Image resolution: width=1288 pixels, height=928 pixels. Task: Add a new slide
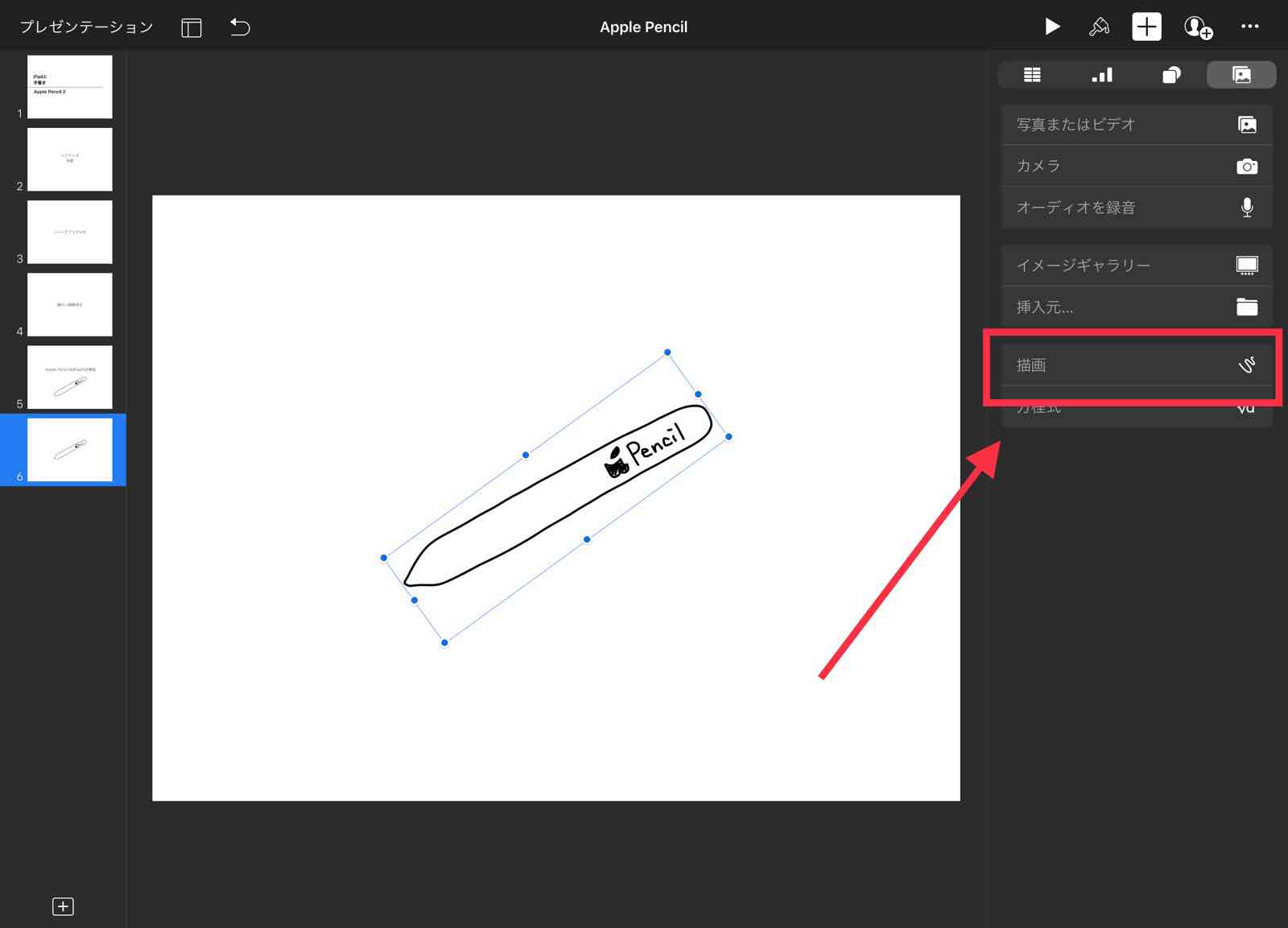[x=63, y=906]
